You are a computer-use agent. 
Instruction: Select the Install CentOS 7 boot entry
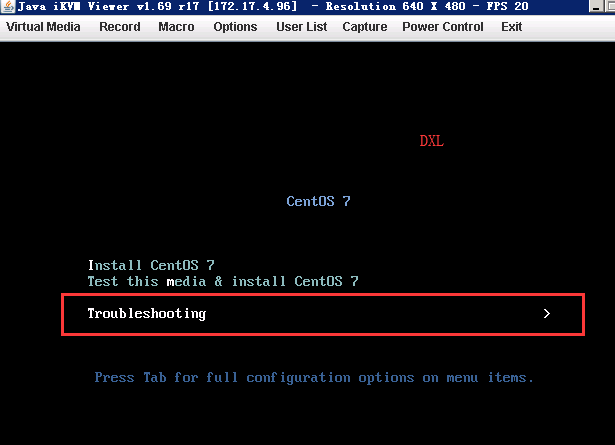click(x=151, y=265)
